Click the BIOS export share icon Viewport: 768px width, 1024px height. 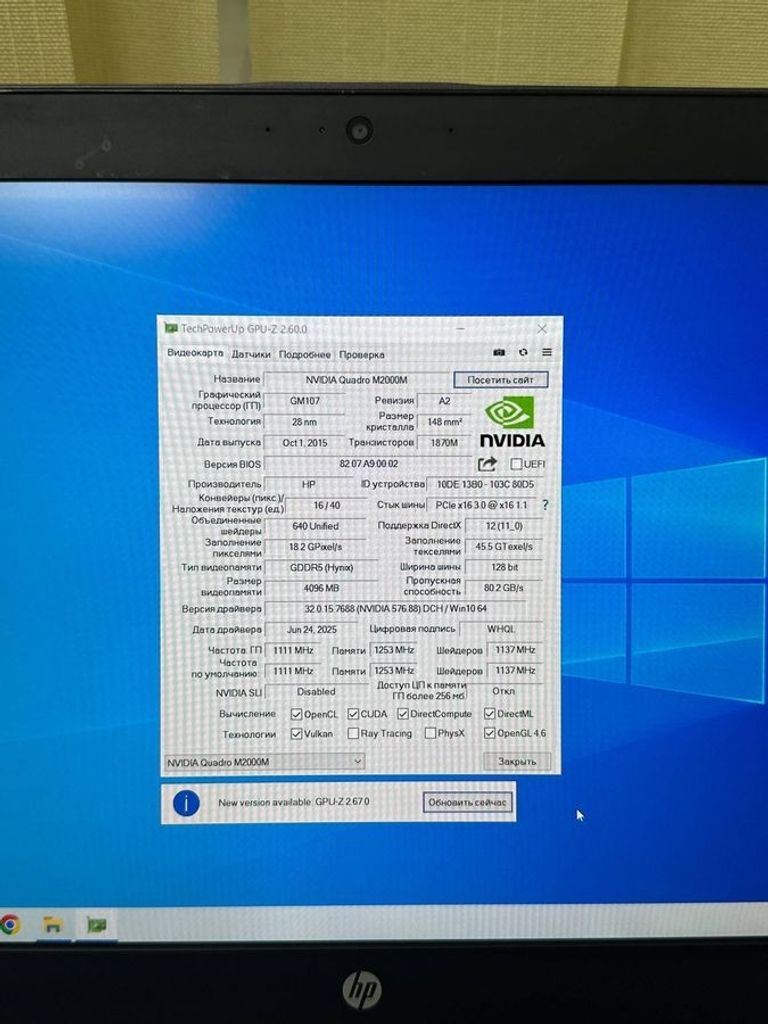pos(487,464)
